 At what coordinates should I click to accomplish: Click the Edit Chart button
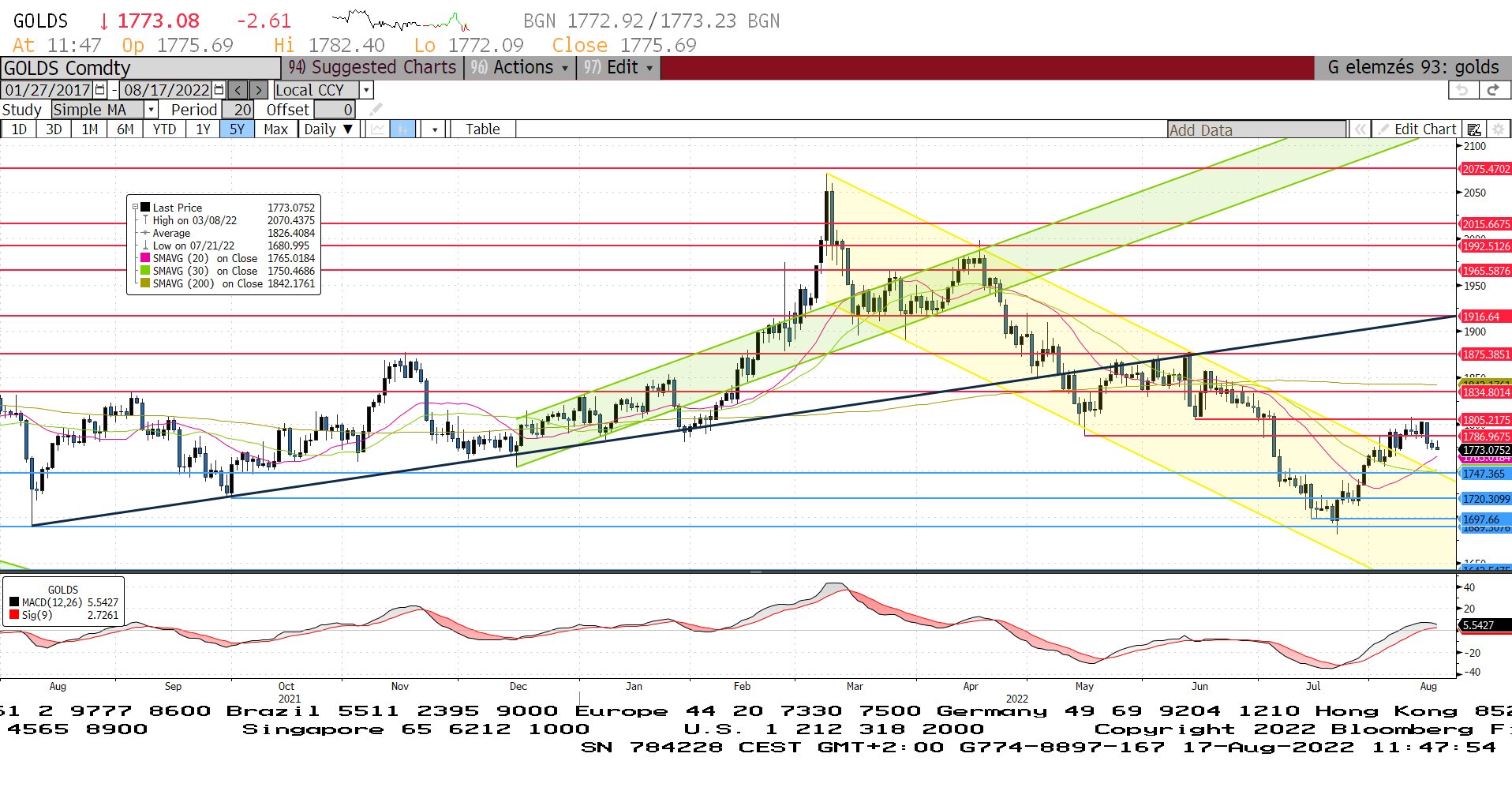[x=1417, y=129]
